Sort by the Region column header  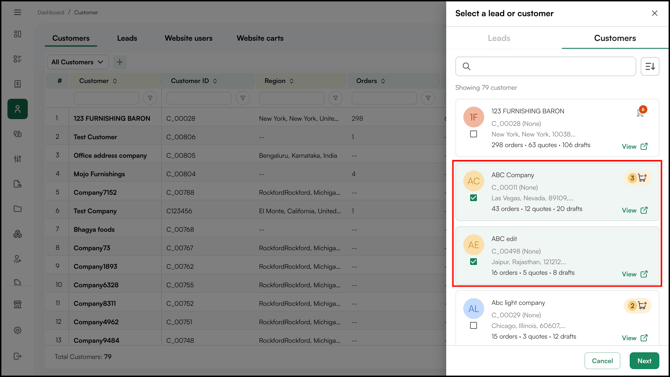(279, 81)
